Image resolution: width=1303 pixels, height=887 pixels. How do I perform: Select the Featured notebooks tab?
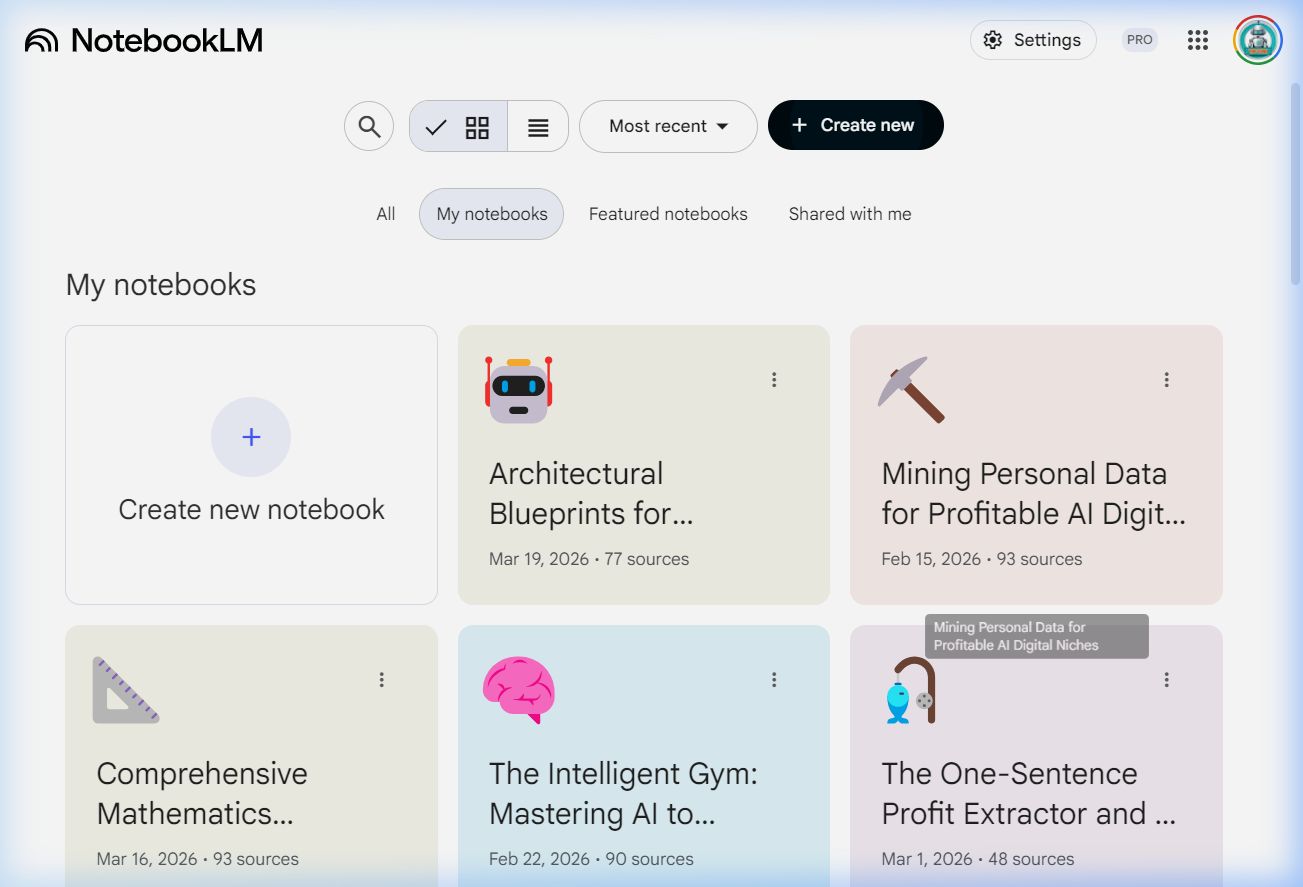(668, 214)
